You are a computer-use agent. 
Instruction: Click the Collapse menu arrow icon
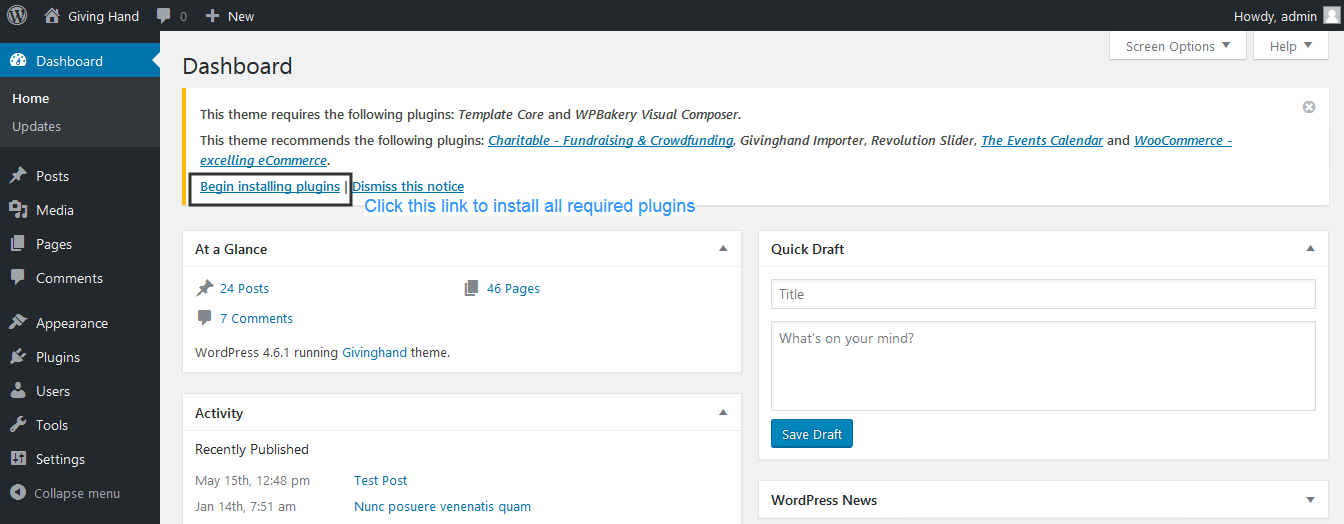[x=18, y=493]
